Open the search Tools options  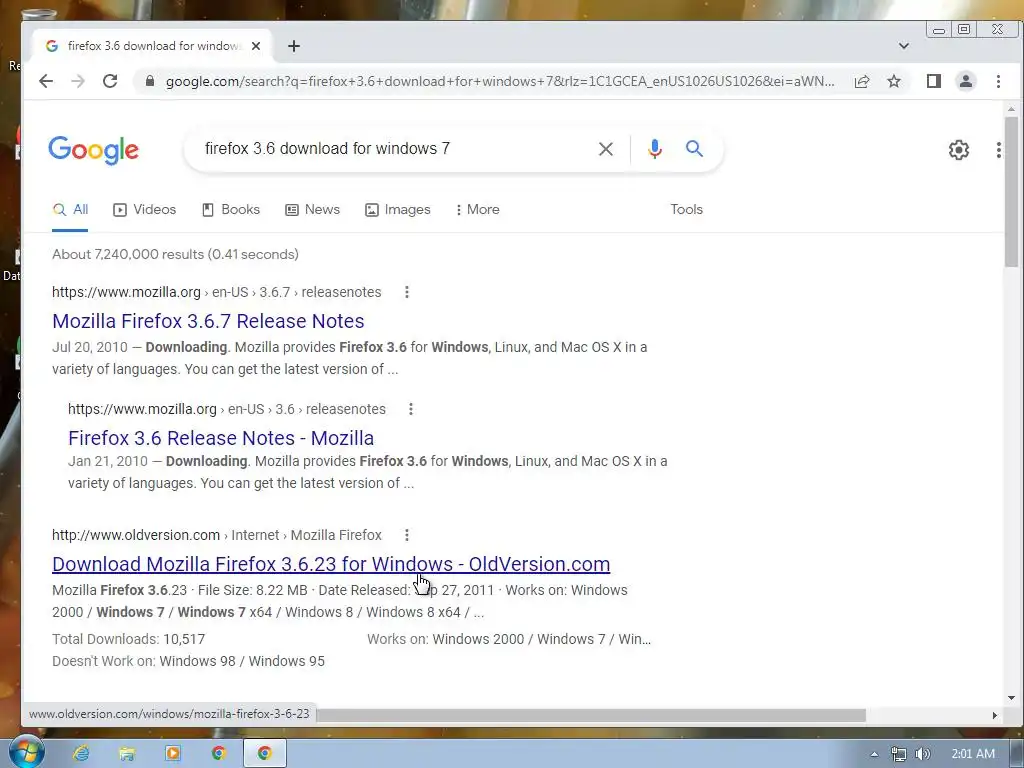(x=686, y=210)
